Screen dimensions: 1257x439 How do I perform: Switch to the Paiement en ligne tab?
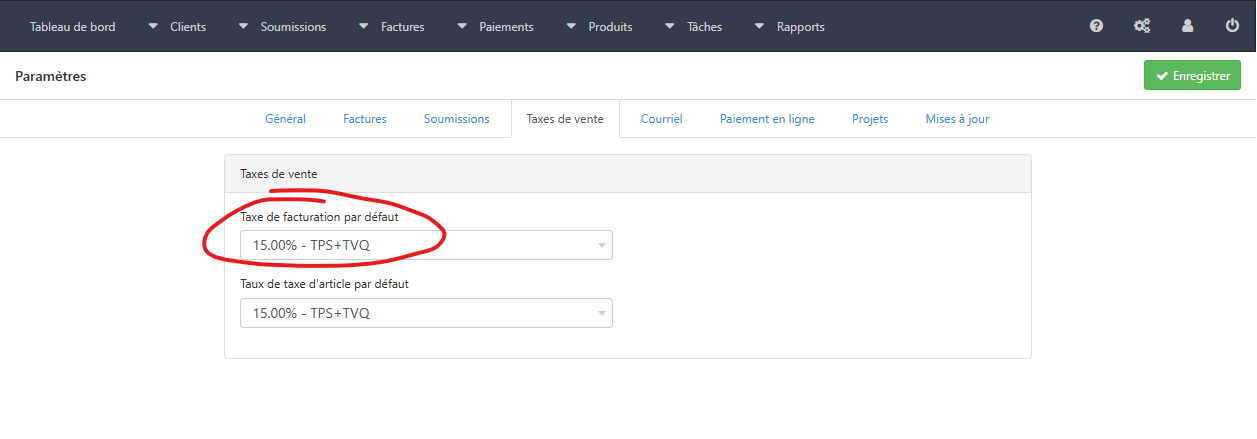(x=767, y=119)
